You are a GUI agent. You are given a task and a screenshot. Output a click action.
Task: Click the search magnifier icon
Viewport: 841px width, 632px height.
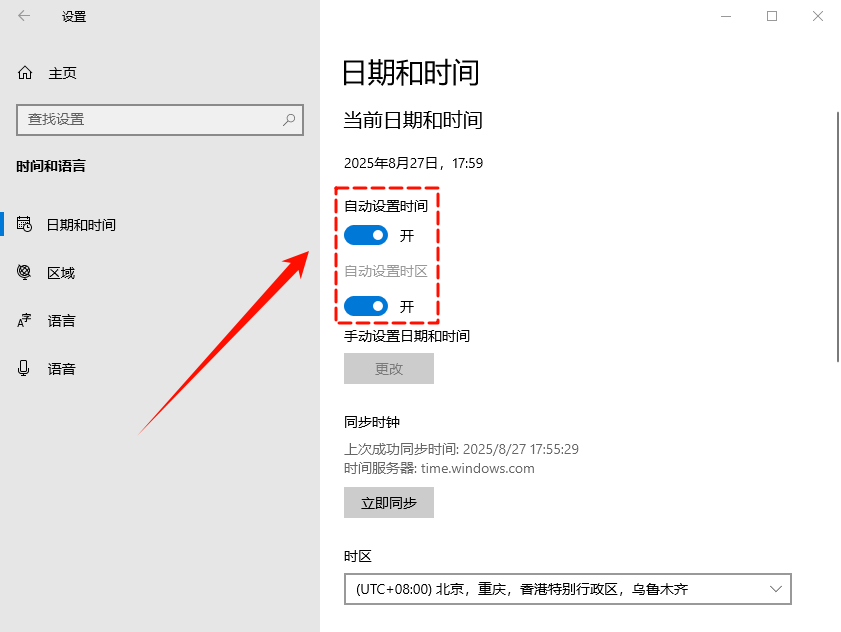click(x=289, y=119)
